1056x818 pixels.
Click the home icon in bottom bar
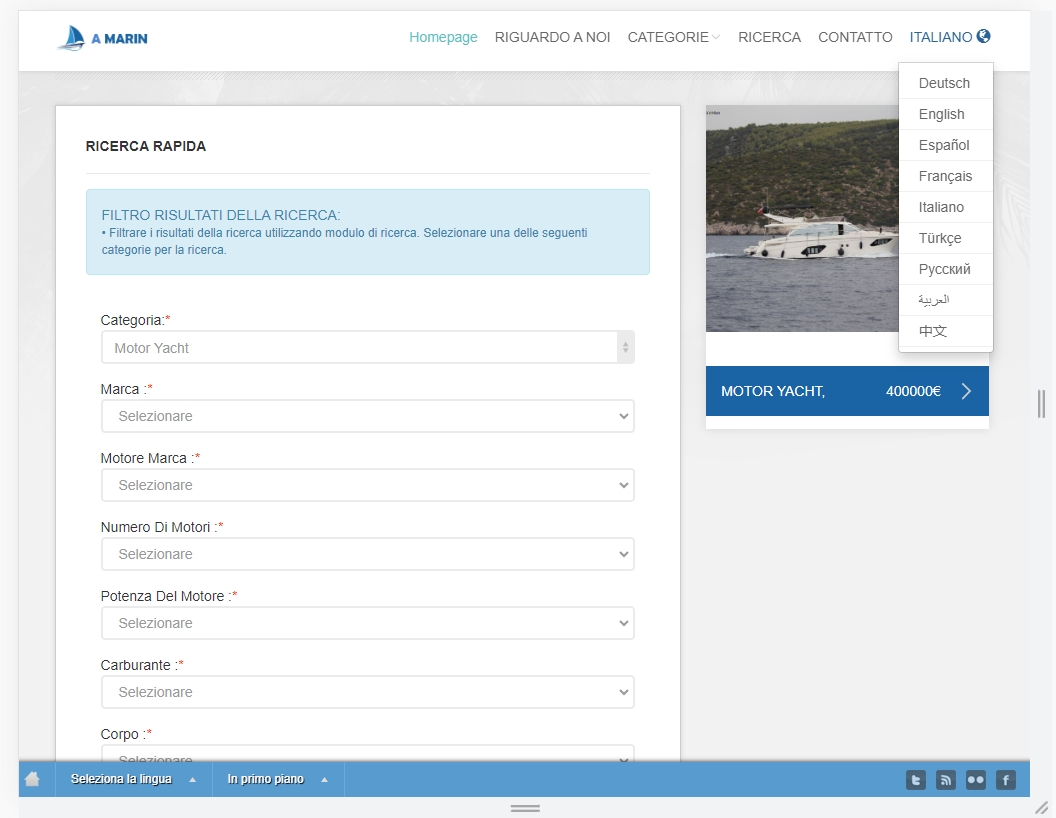pos(32,779)
